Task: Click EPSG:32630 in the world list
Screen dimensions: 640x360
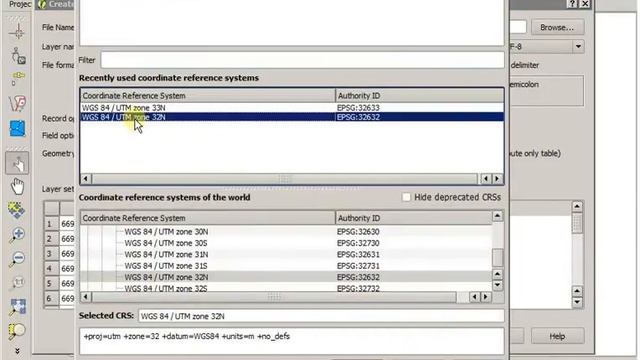Action: pyautogui.click(x=358, y=232)
